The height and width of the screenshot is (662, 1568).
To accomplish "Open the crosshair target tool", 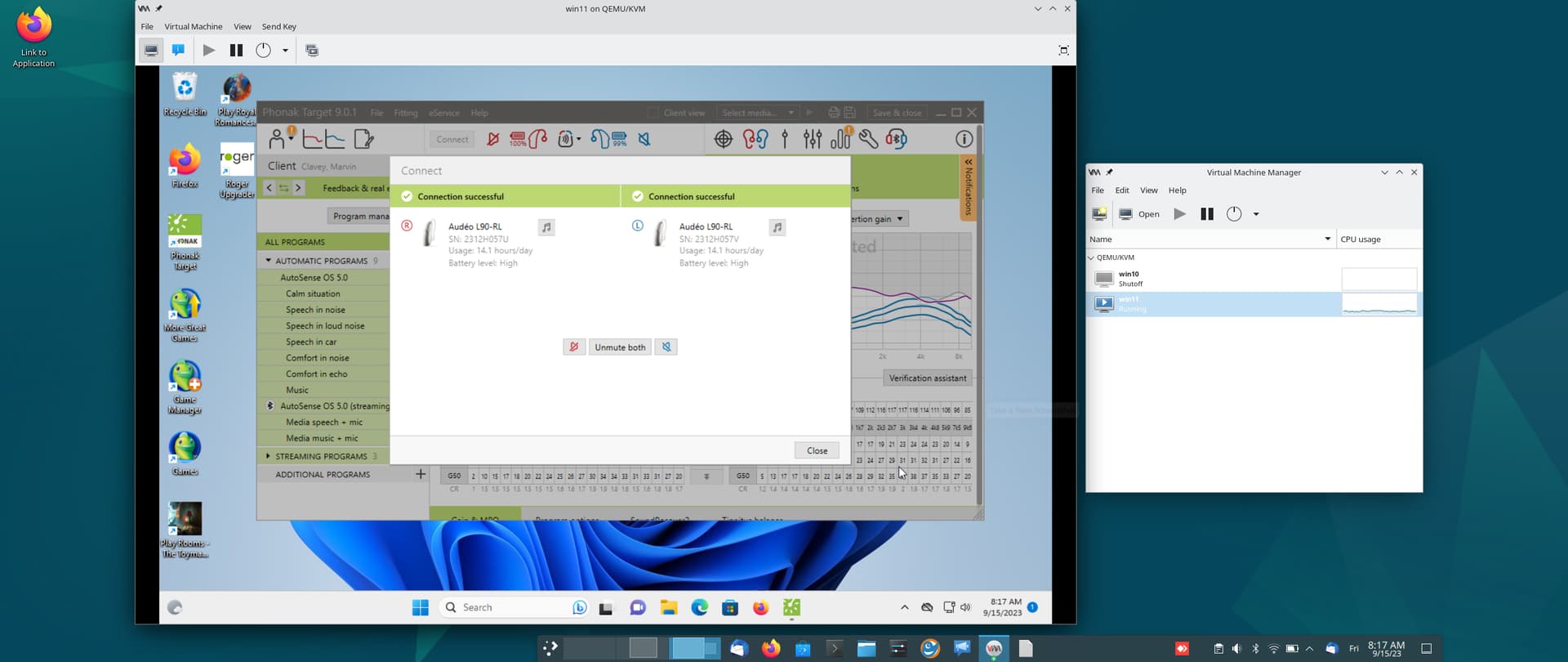I will (x=724, y=139).
